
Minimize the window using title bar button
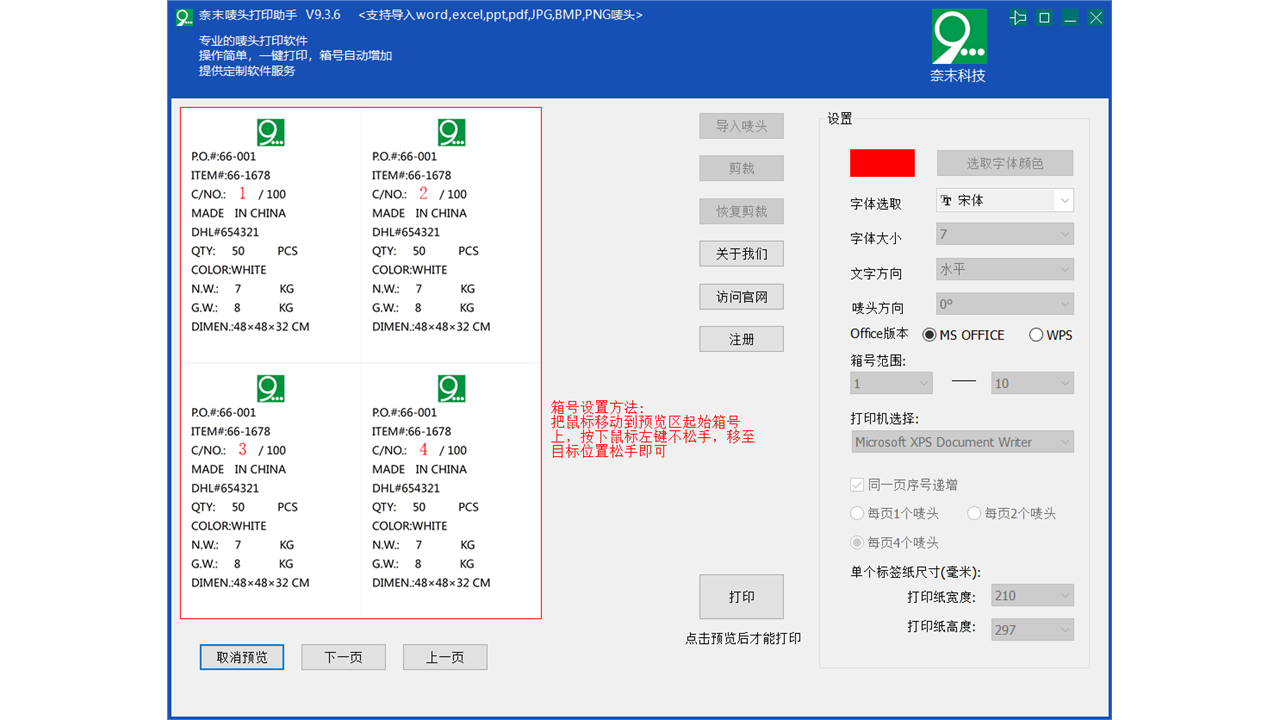tap(1070, 17)
